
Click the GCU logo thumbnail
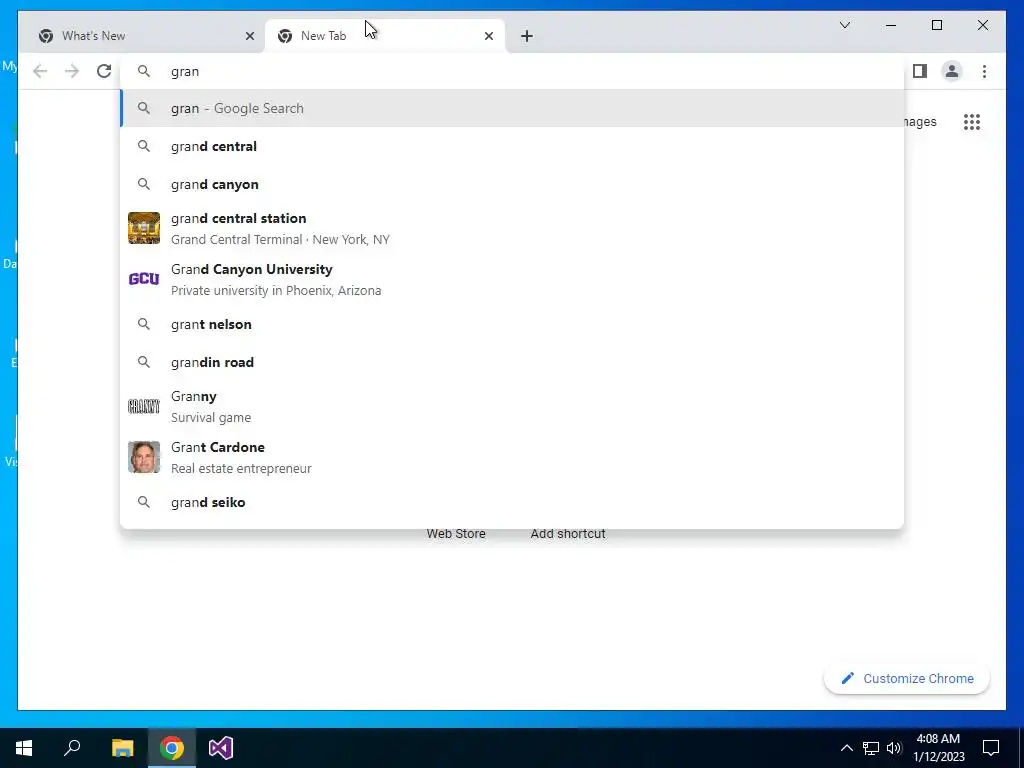tap(144, 279)
